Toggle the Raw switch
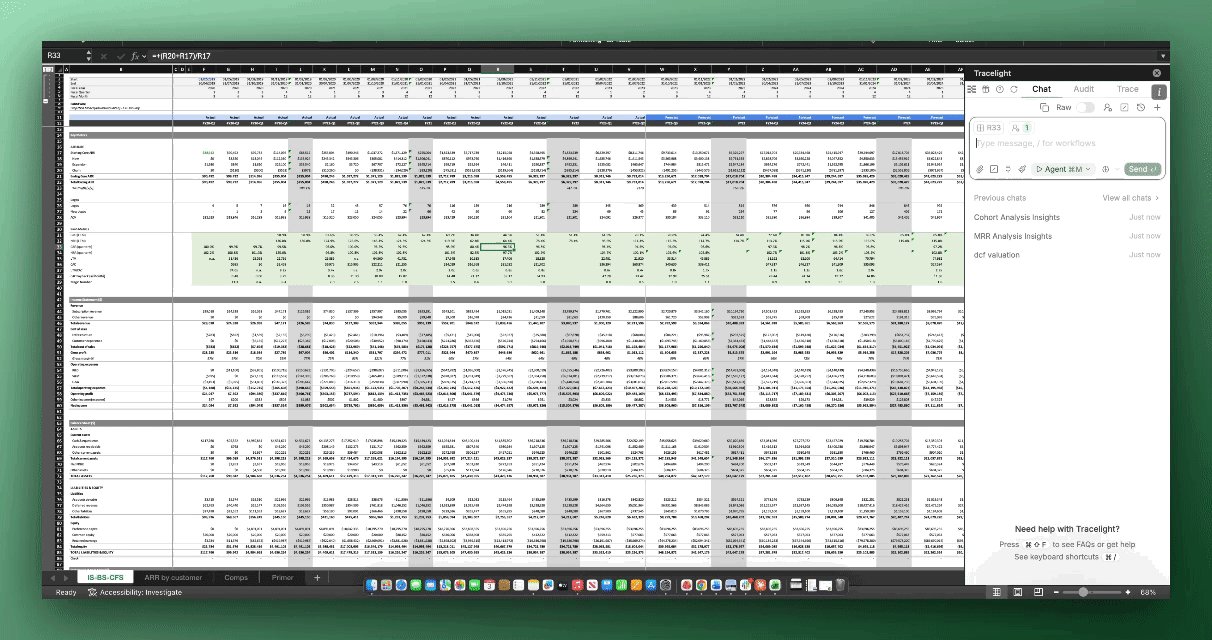This screenshot has width=1212, height=640. (1085, 107)
